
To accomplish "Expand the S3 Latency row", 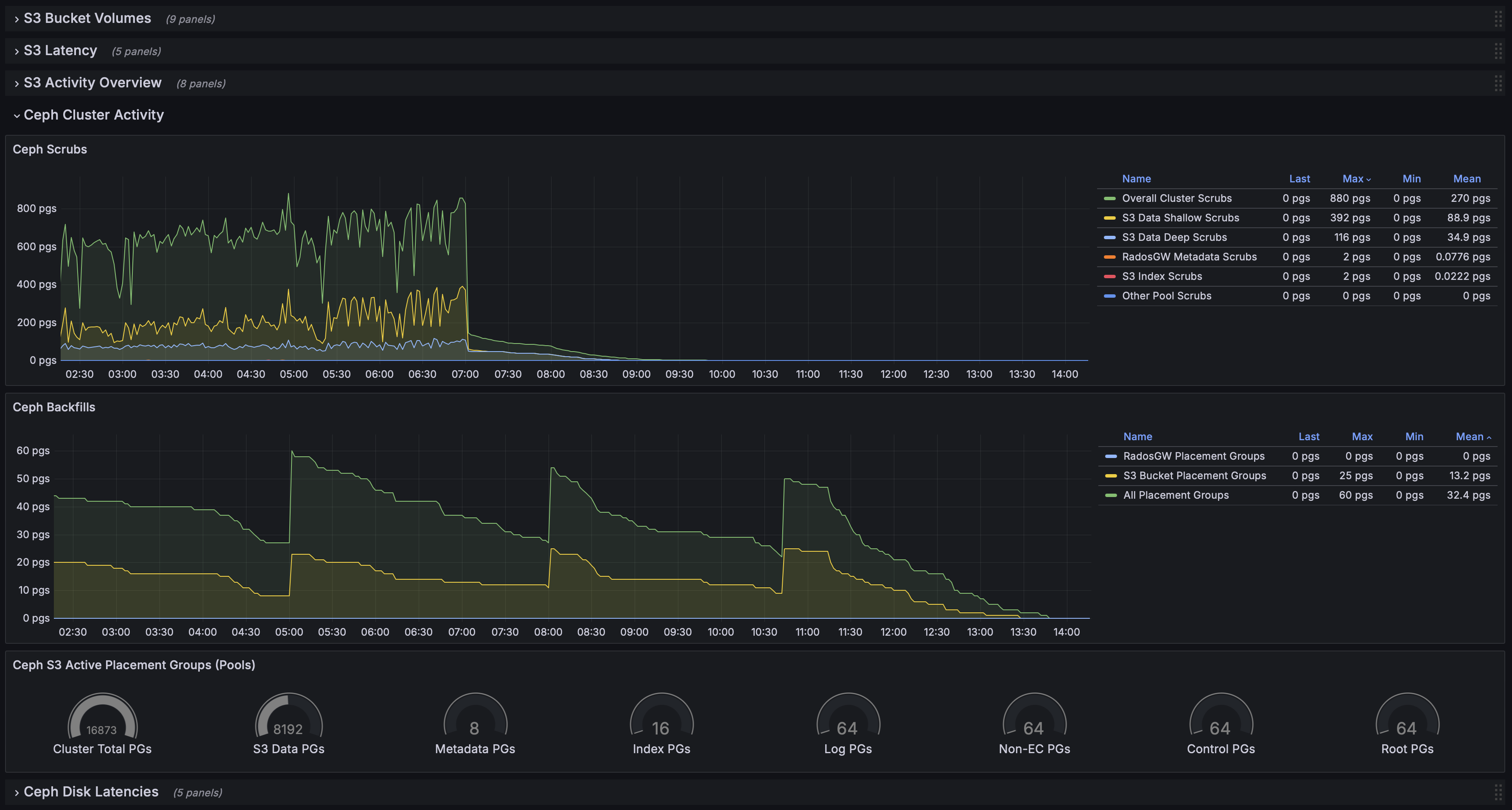I will click(x=60, y=51).
